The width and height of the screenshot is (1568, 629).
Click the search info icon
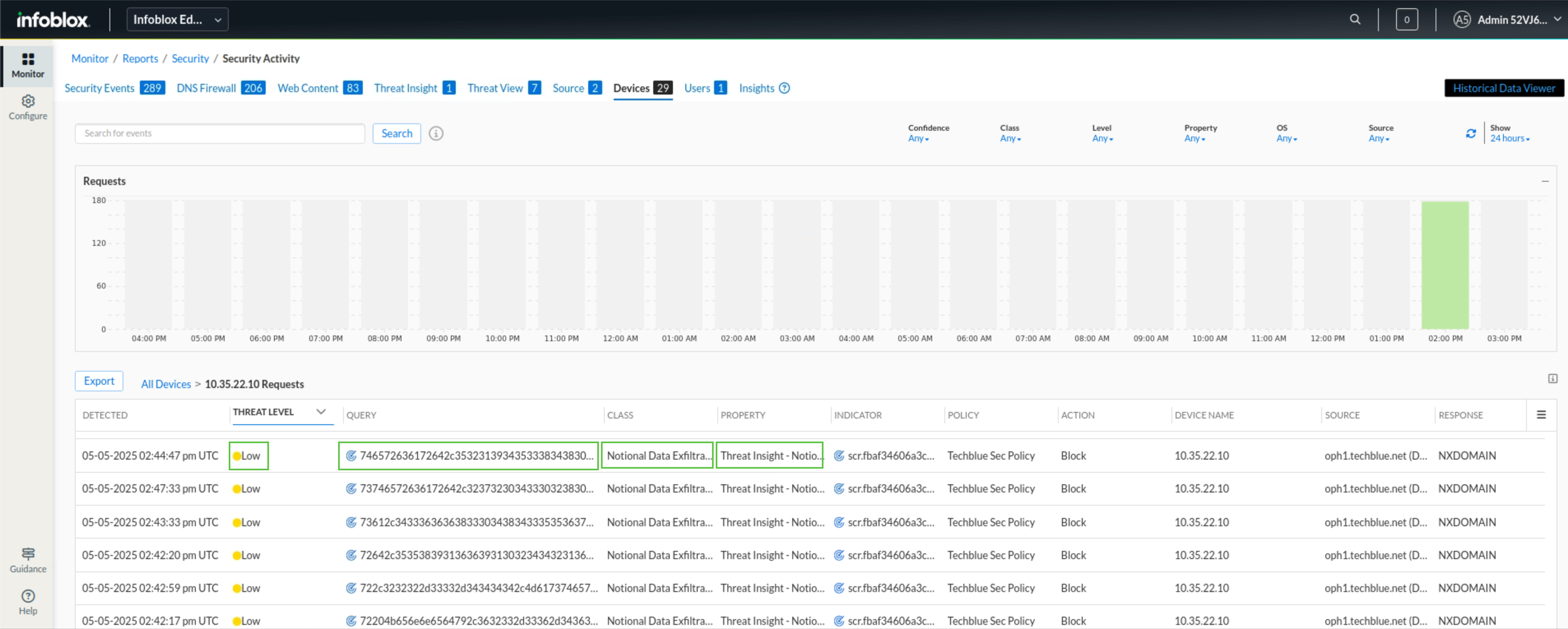pyautogui.click(x=436, y=133)
